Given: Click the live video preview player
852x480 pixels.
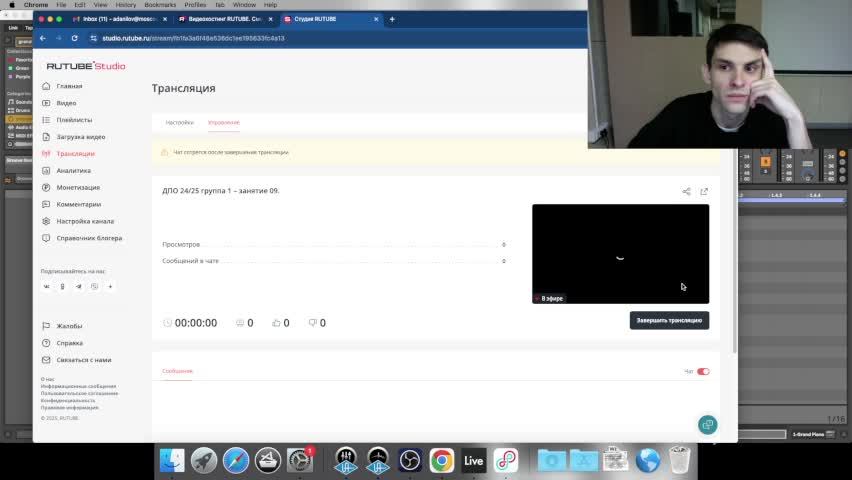Looking at the screenshot, I should [621, 254].
